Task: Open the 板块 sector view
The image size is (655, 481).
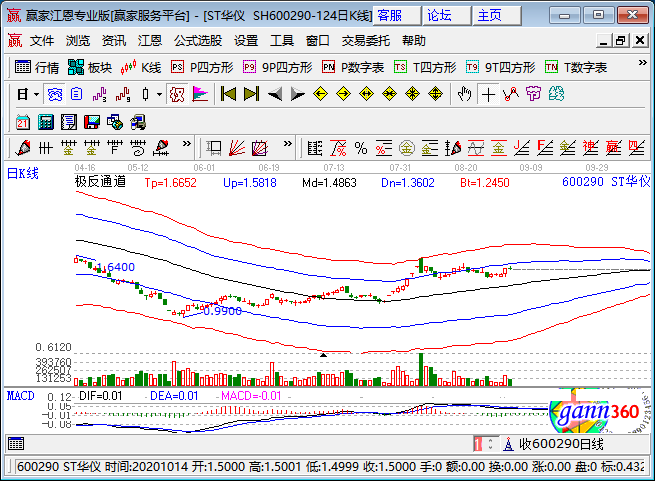Action: (x=90, y=67)
